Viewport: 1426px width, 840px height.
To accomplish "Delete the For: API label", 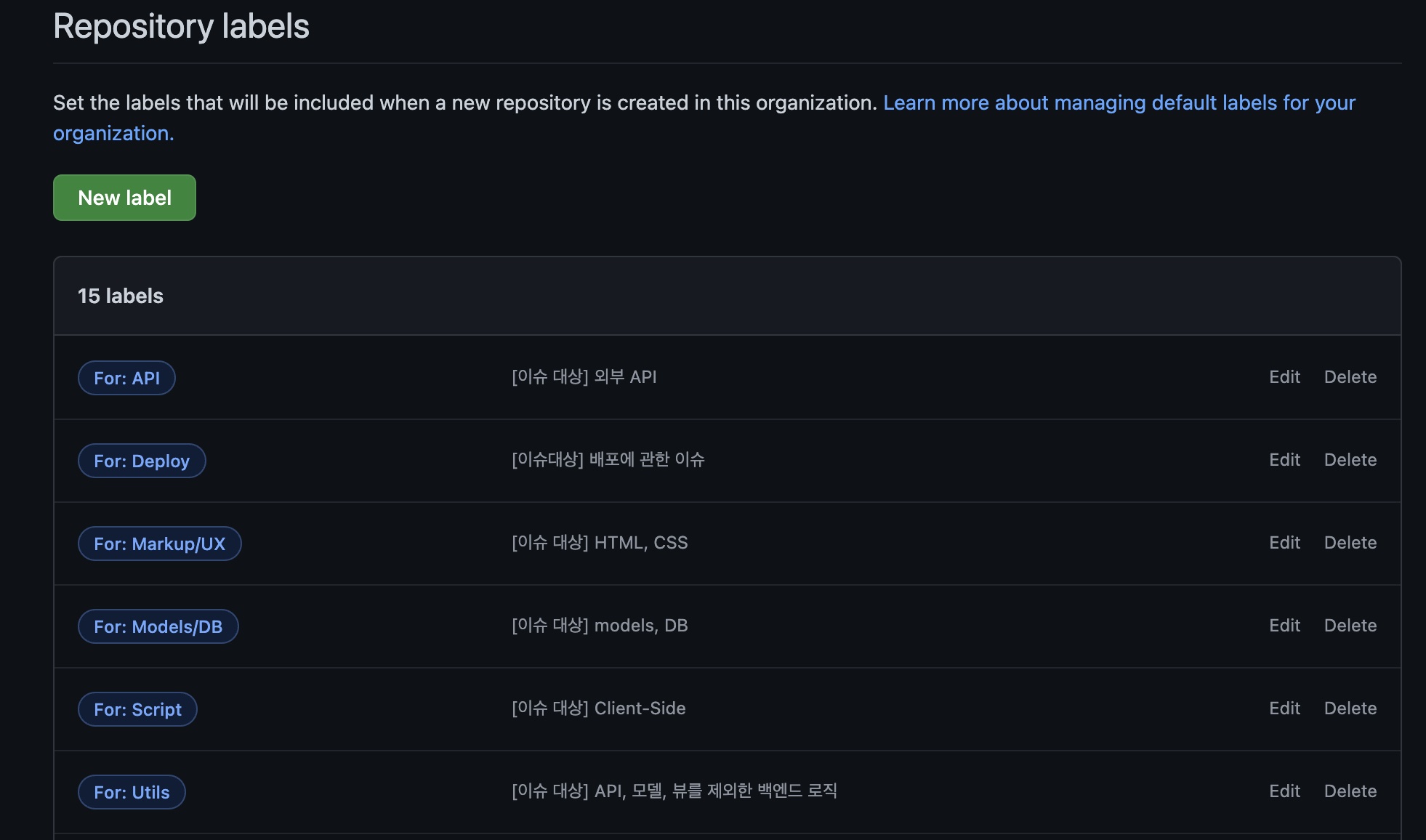I will [x=1350, y=377].
